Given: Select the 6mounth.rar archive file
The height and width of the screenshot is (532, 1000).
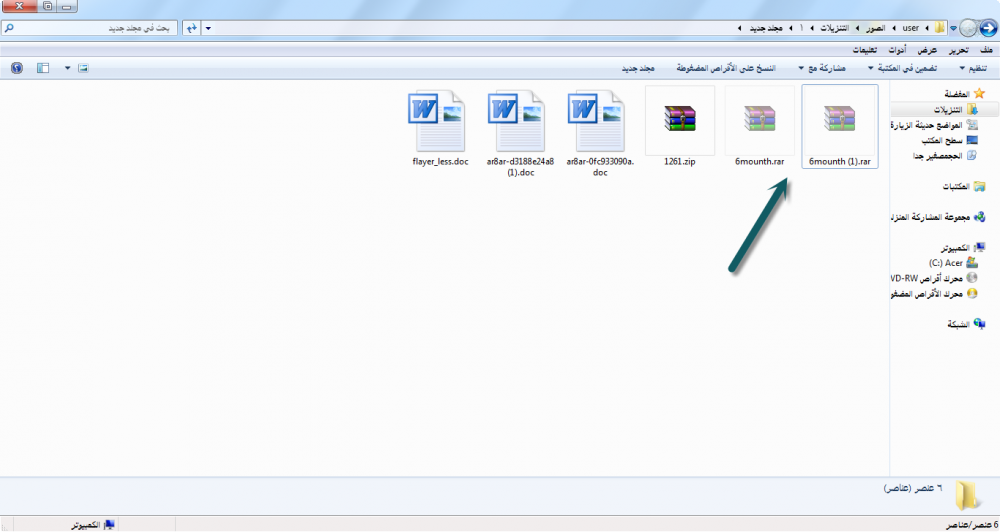Looking at the screenshot, I should tap(760, 127).
